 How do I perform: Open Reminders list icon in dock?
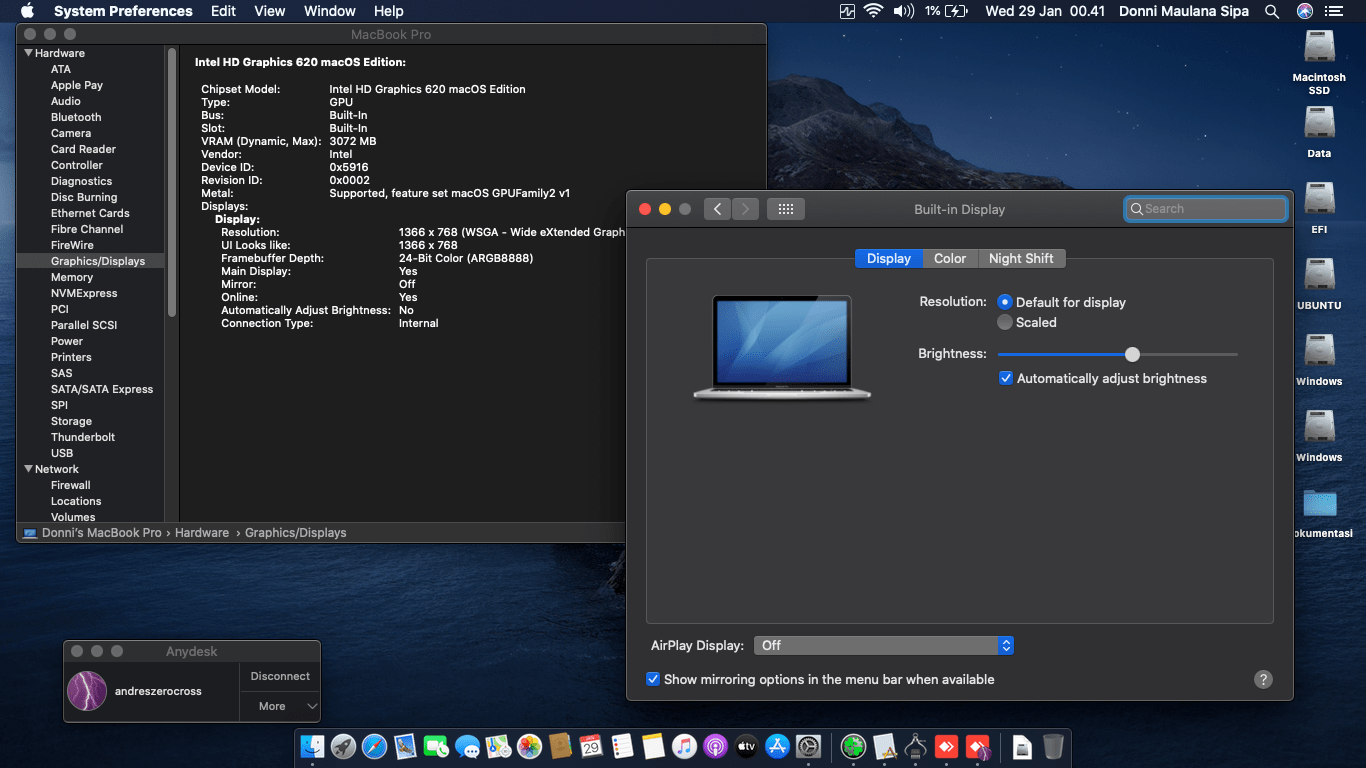point(622,746)
